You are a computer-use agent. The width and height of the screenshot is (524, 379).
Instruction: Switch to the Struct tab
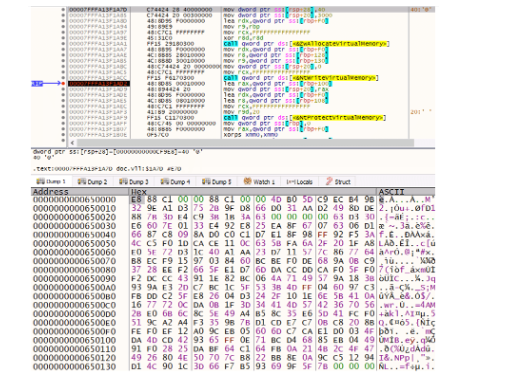tap(338, 181)
